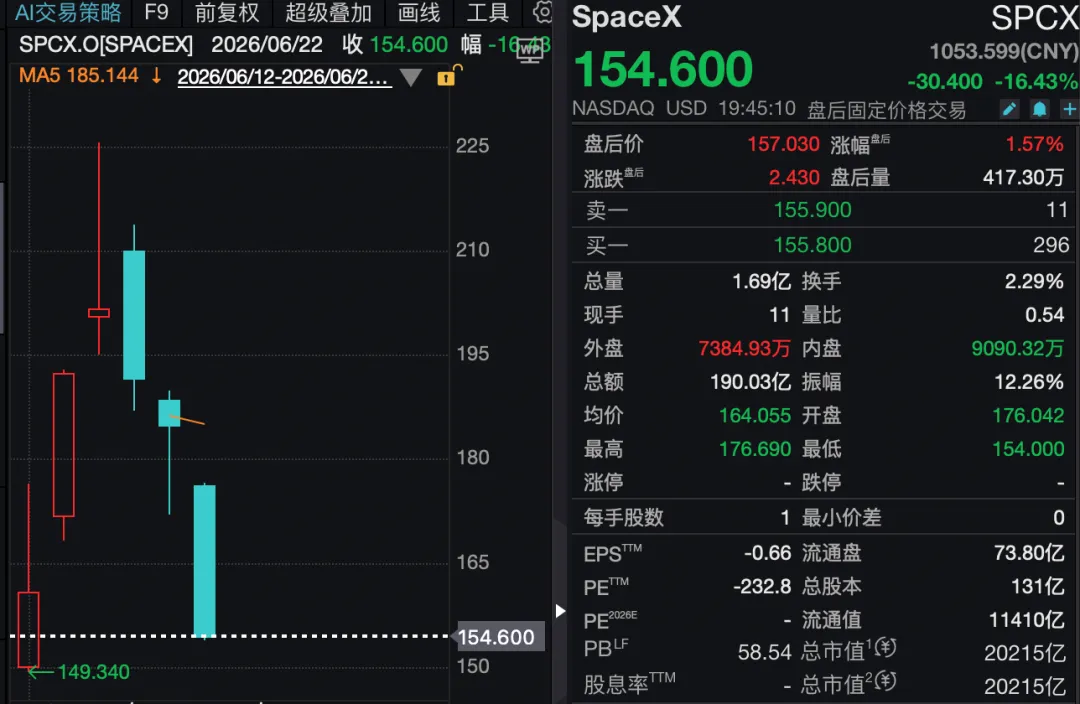Click the 流通盘 73.80亿 value
This screenshot has height=704, width=1080.
point(1029,553)
